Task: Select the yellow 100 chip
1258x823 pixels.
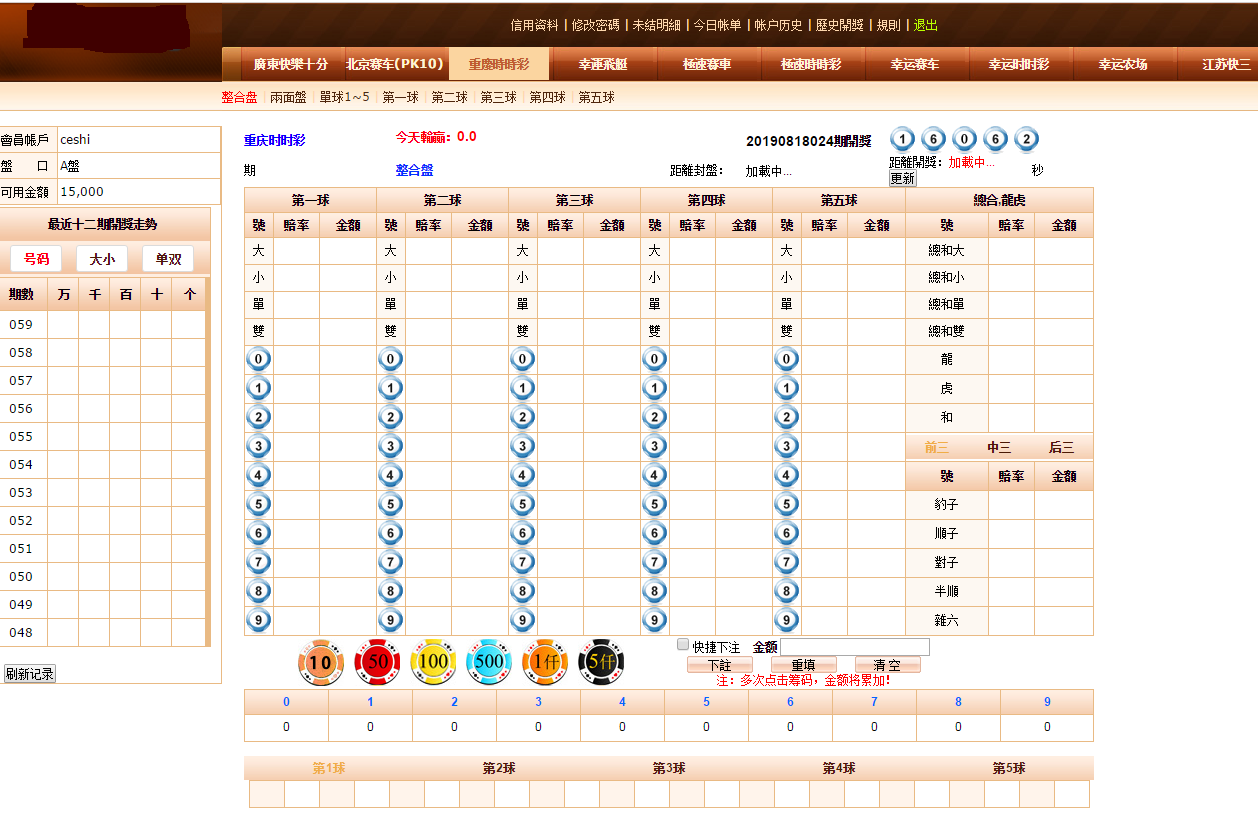Action: [432, 662]
